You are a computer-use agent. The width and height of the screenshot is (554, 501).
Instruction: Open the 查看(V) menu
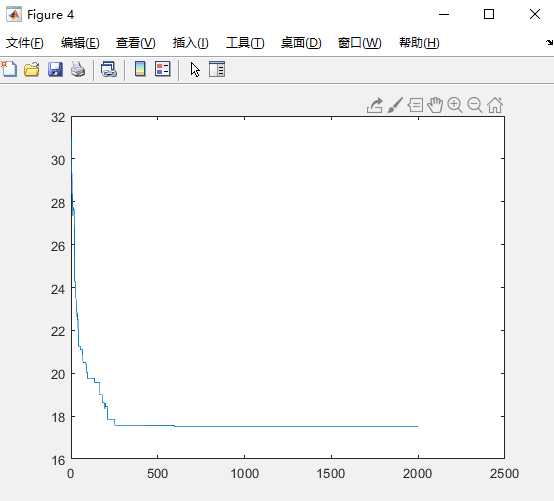[x=136, y=43]
